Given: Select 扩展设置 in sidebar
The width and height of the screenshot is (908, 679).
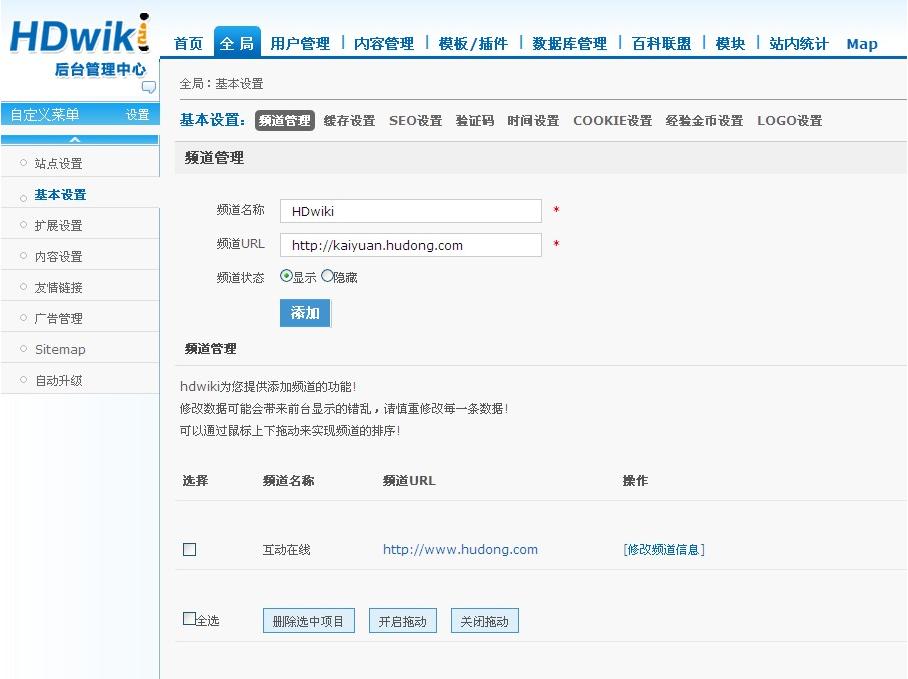Looking at the screenshot, I should click(58, 225).
